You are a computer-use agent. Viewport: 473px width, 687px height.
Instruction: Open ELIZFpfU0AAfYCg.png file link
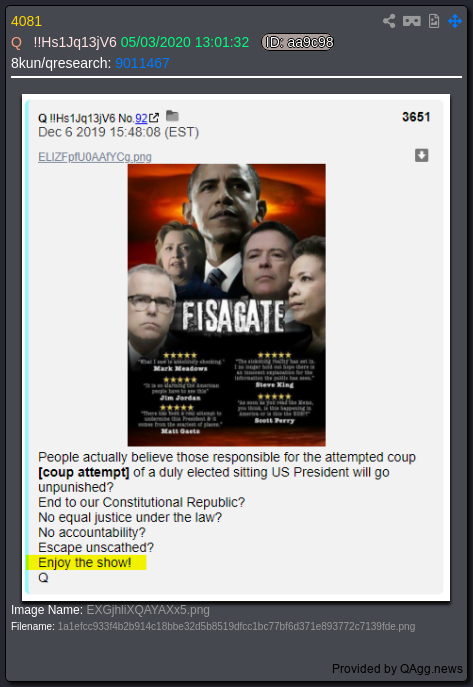[x=95, y=157]
